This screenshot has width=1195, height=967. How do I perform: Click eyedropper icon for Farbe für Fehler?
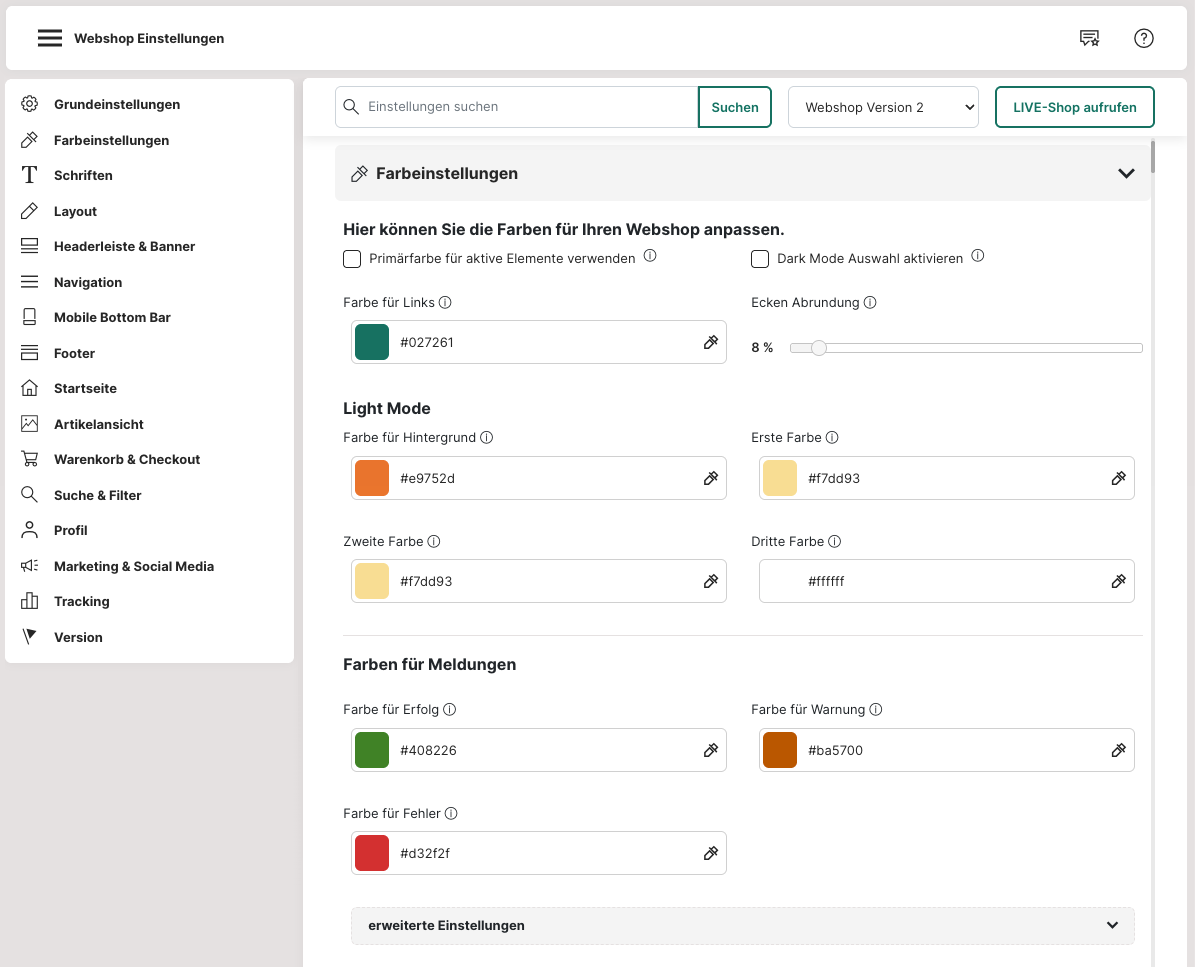711,853
